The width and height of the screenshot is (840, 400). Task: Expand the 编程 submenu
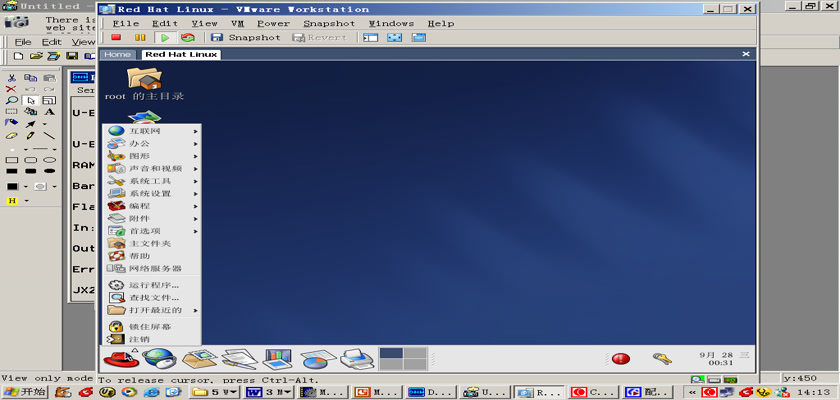click(x=152, y=206)
